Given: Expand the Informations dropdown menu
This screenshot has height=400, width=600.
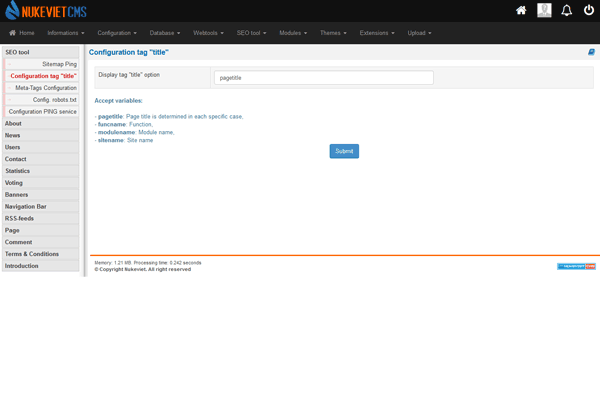Looking at the screenshot, I should coord(69,33).
